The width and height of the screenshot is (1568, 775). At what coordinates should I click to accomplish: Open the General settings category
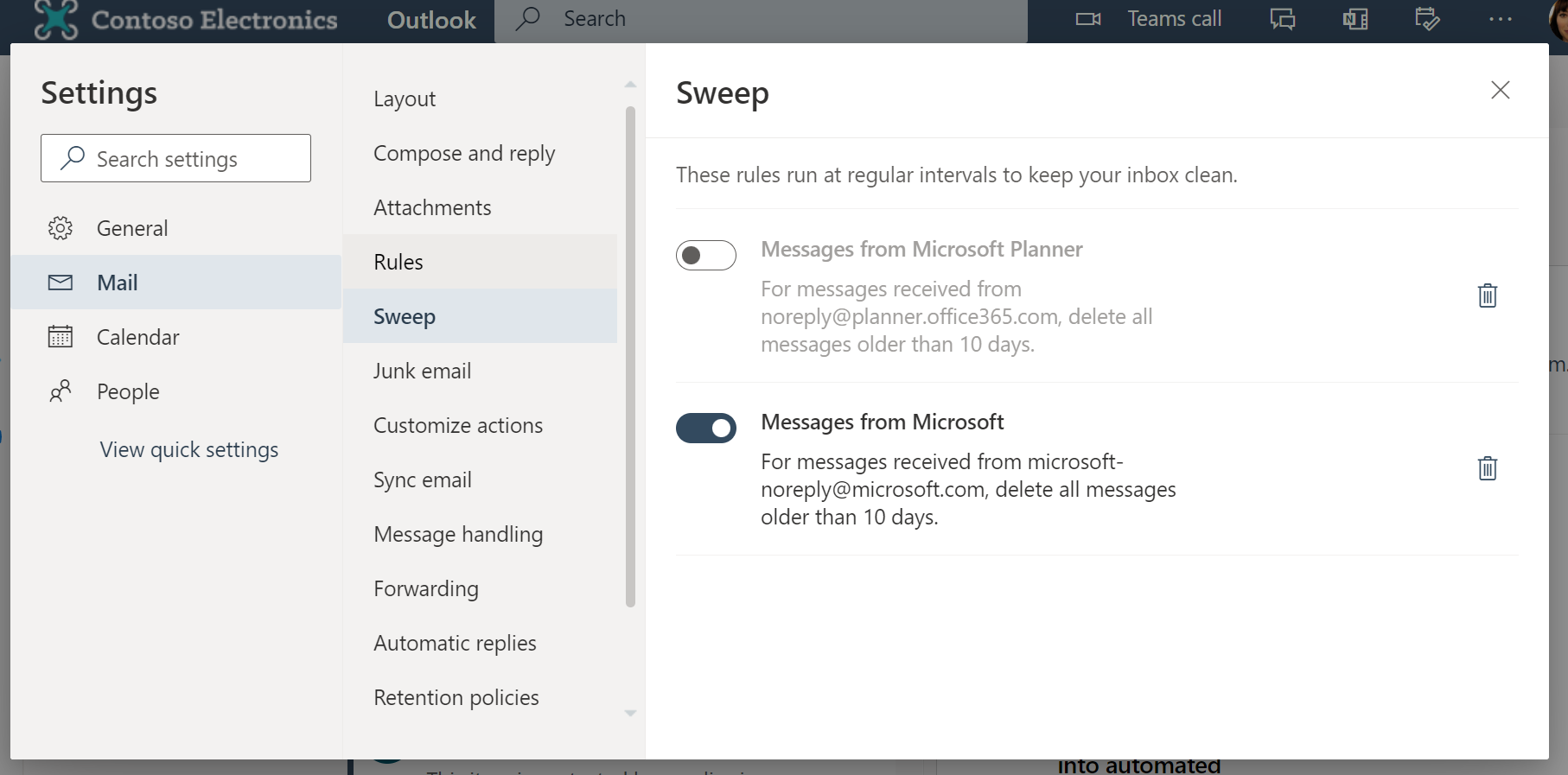[176, 228]
